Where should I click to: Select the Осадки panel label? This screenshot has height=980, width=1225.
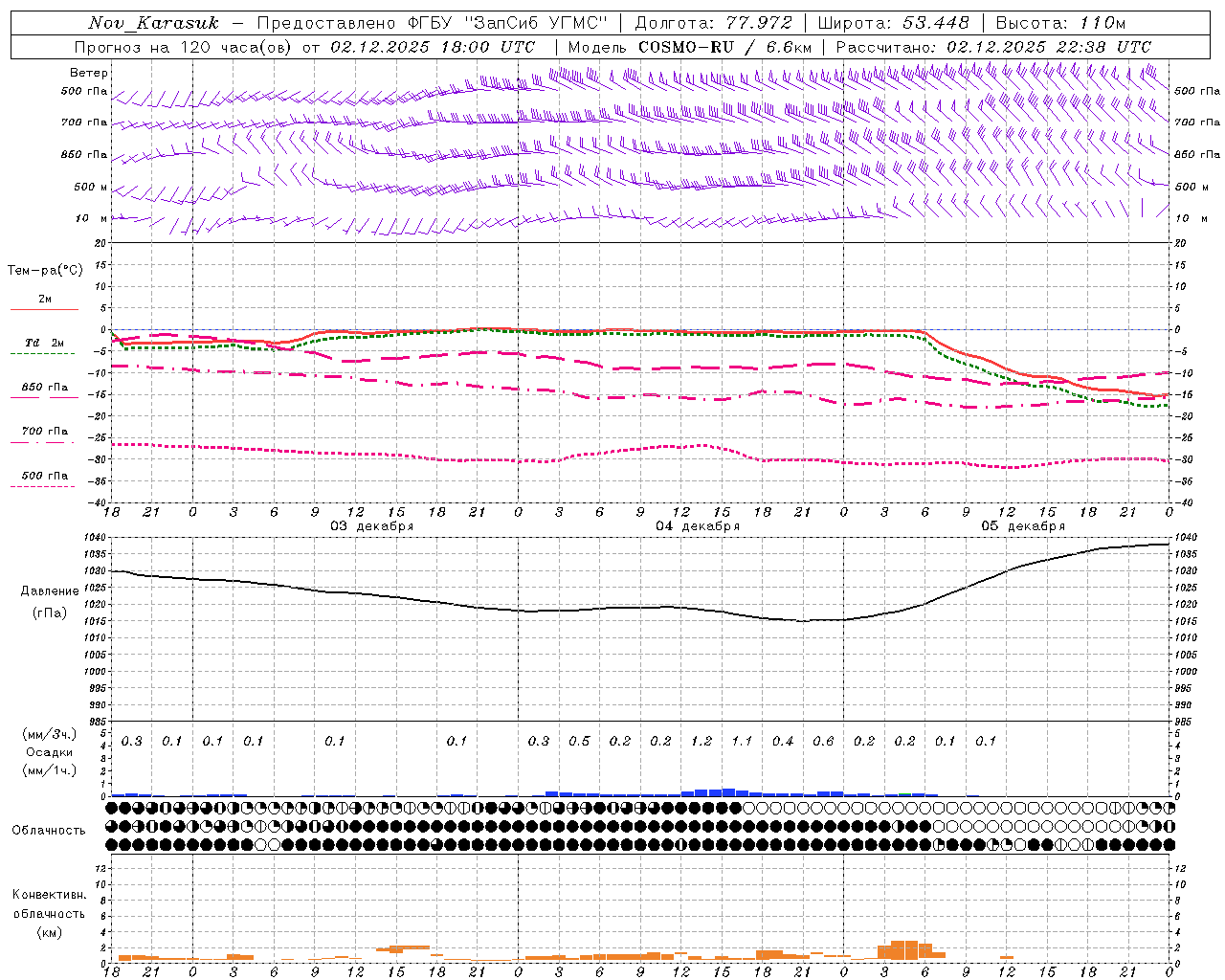coord(50,752)
